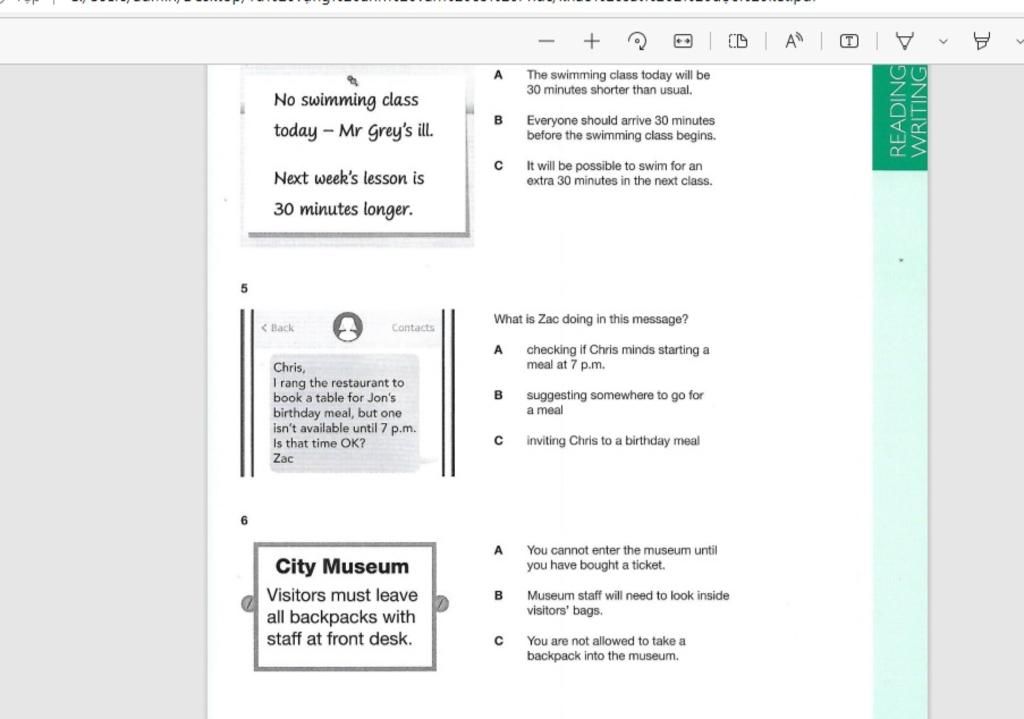Click the question number 5
The height and width of the screenshot is (719, 1024).
(244, 289)
